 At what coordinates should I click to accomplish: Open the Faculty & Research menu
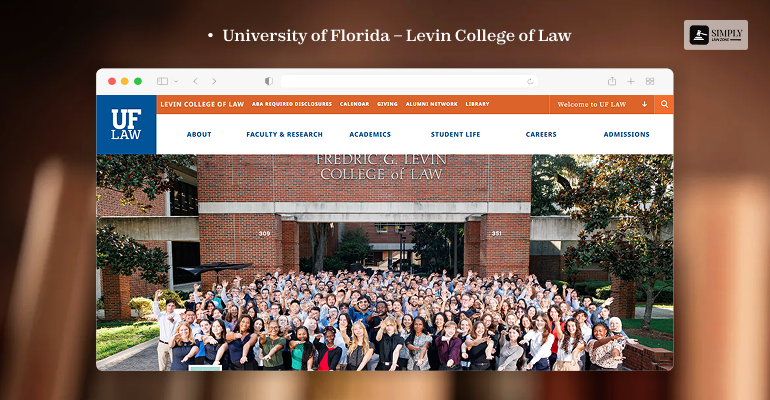tap(284, 134)
